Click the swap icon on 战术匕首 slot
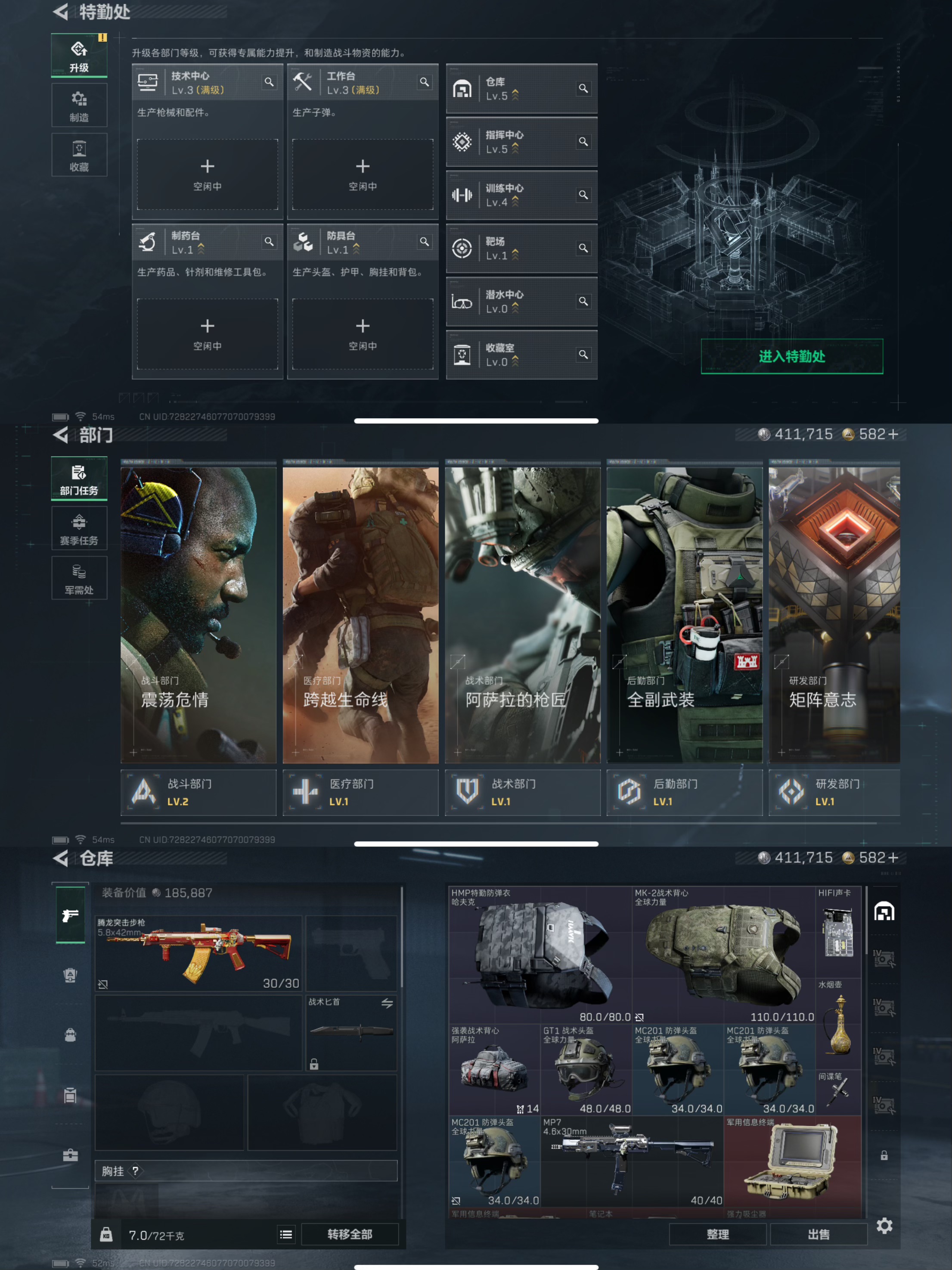 pyautogui.click(x=388, y=1003)
